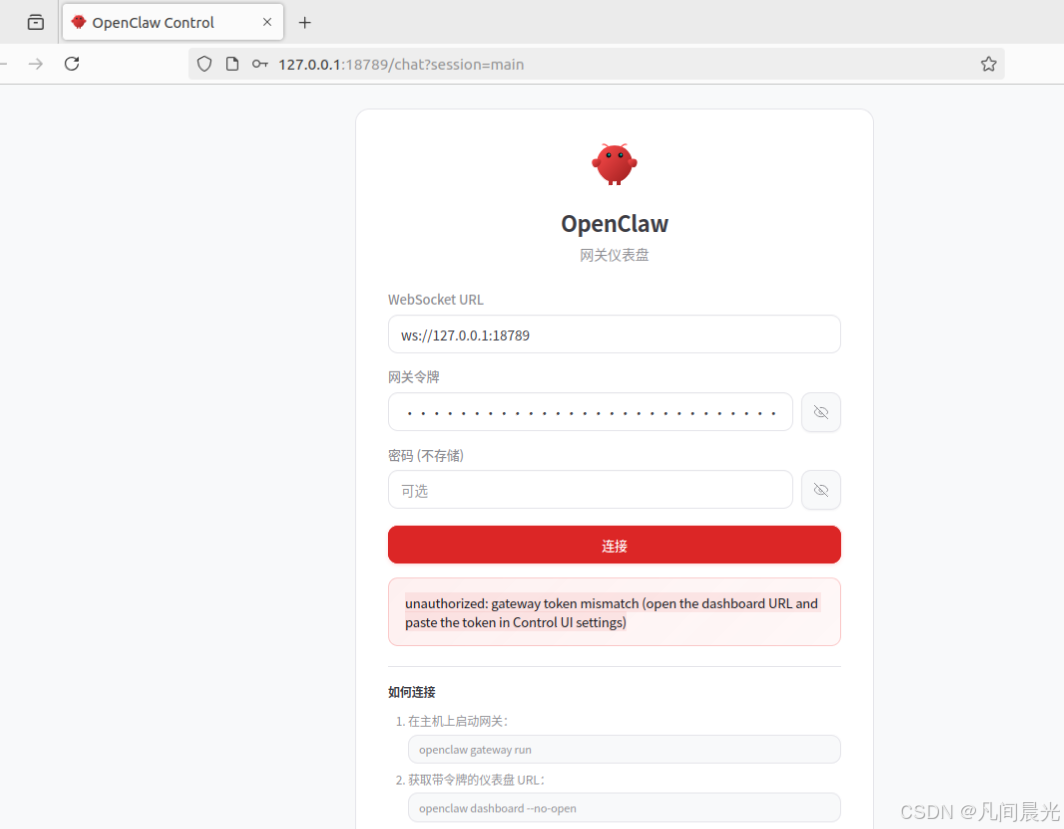Close the OpenClaw Control tab
The width and height of the screenshot is (1064, 829).
pos(267,22)
